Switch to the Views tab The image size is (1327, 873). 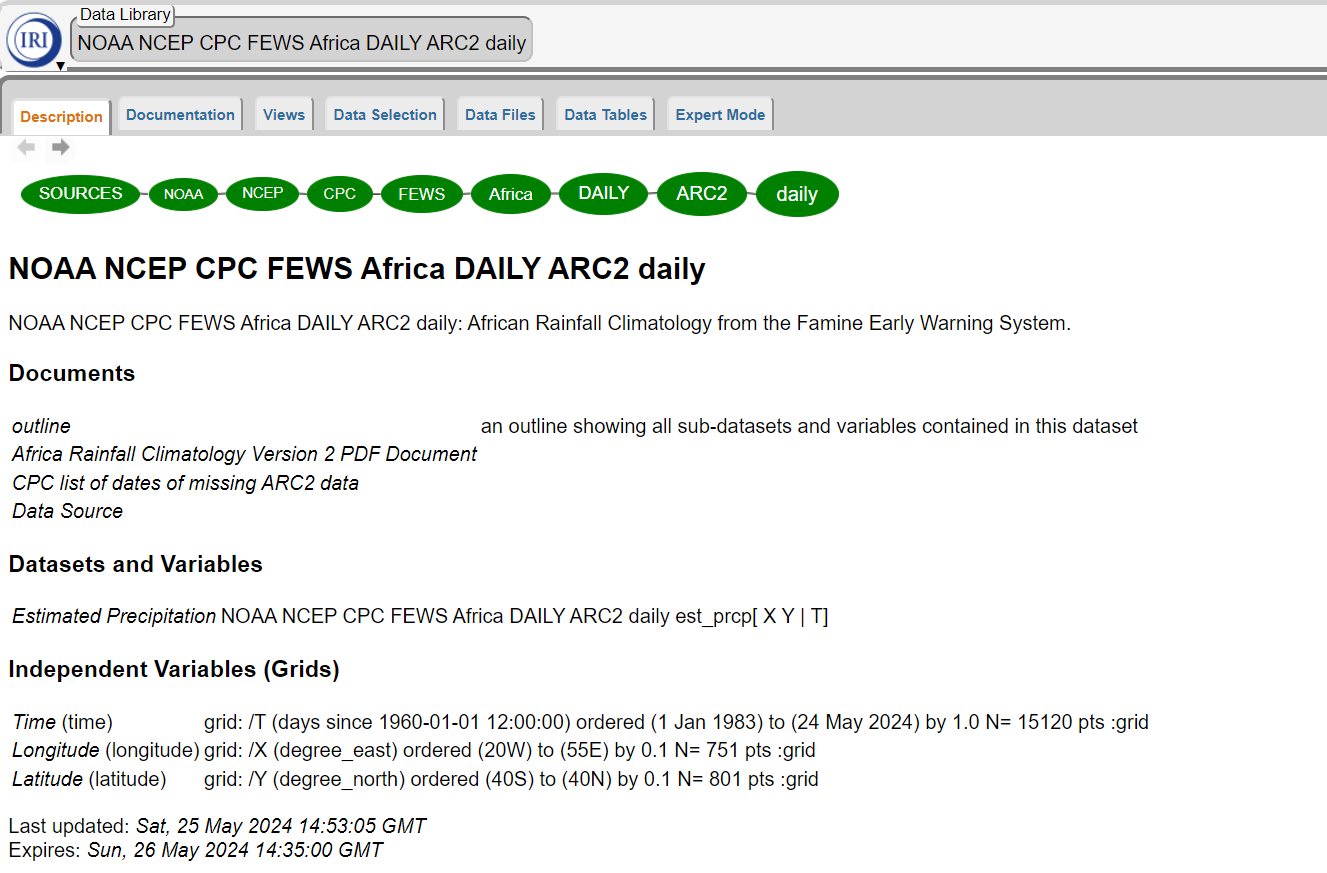[x=284, y=115]
